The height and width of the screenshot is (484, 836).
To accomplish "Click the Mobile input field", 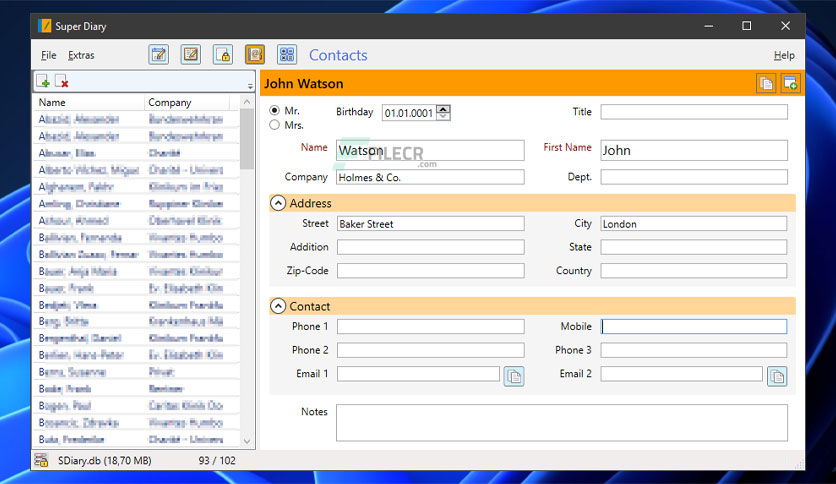I will pyautogui.click(x=694, y=326).
